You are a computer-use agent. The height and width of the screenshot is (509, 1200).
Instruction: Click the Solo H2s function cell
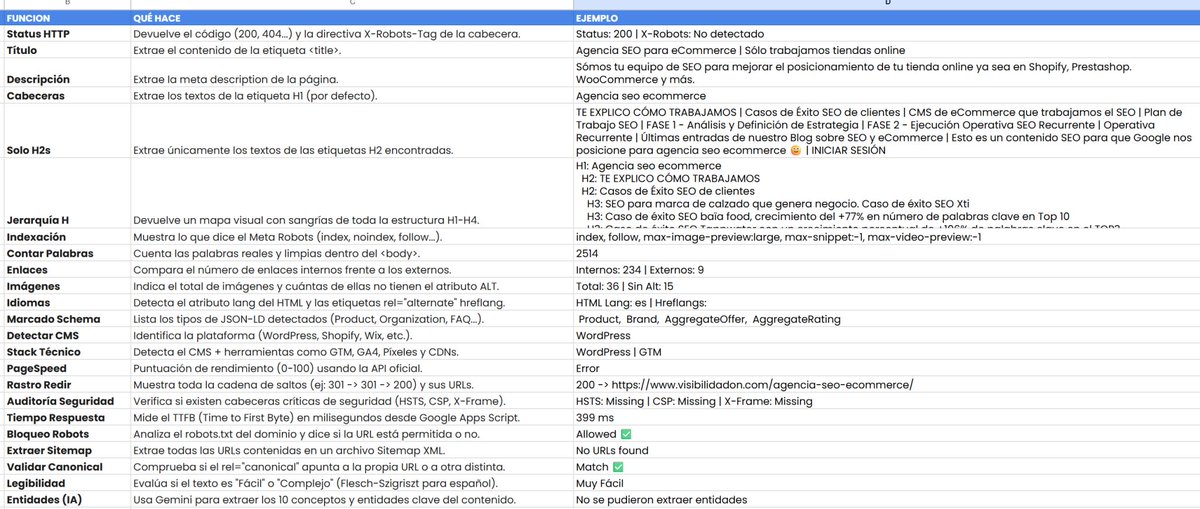tap(66, 131)
